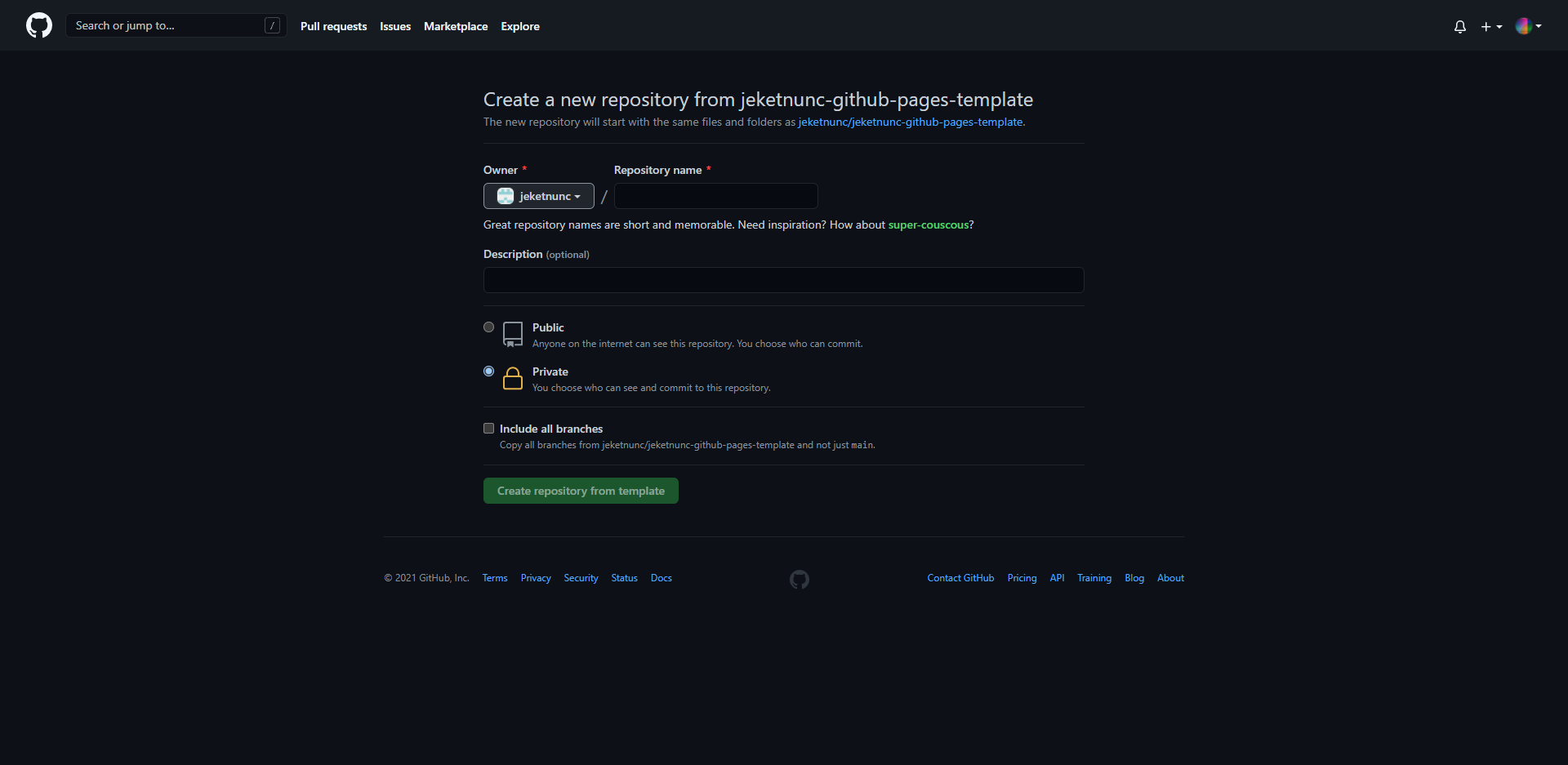Open the Security footer link
1568x765 pixels.
581,578
